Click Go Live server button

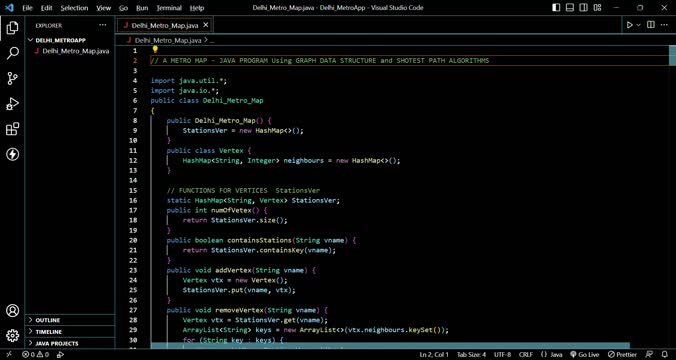click(585, 354)
